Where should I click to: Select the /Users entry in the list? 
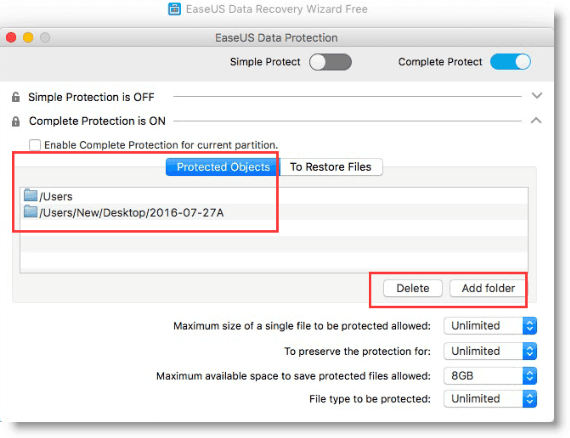tap(274, 196)
